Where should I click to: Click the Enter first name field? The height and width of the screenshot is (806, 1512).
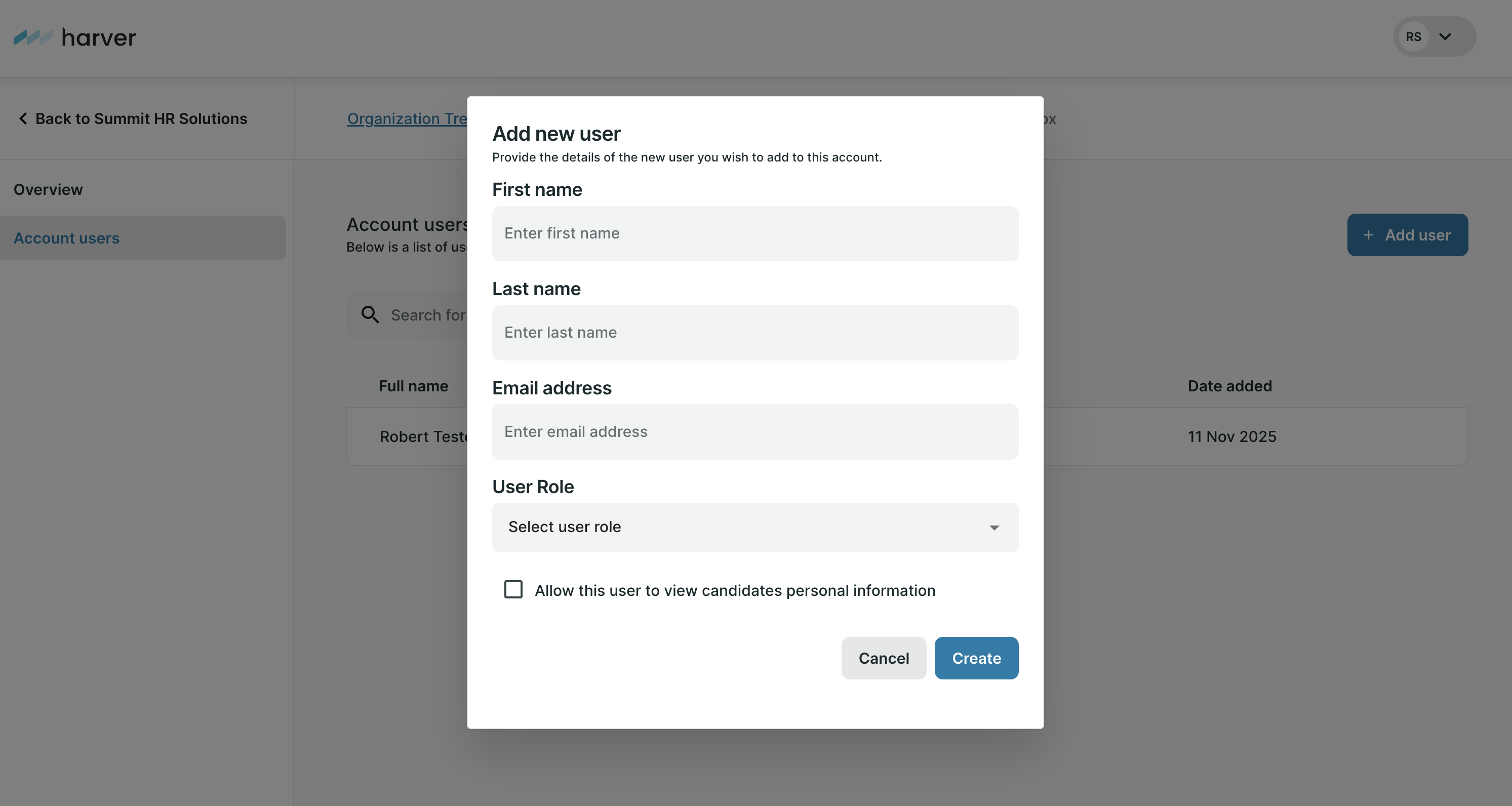point(755,233)
